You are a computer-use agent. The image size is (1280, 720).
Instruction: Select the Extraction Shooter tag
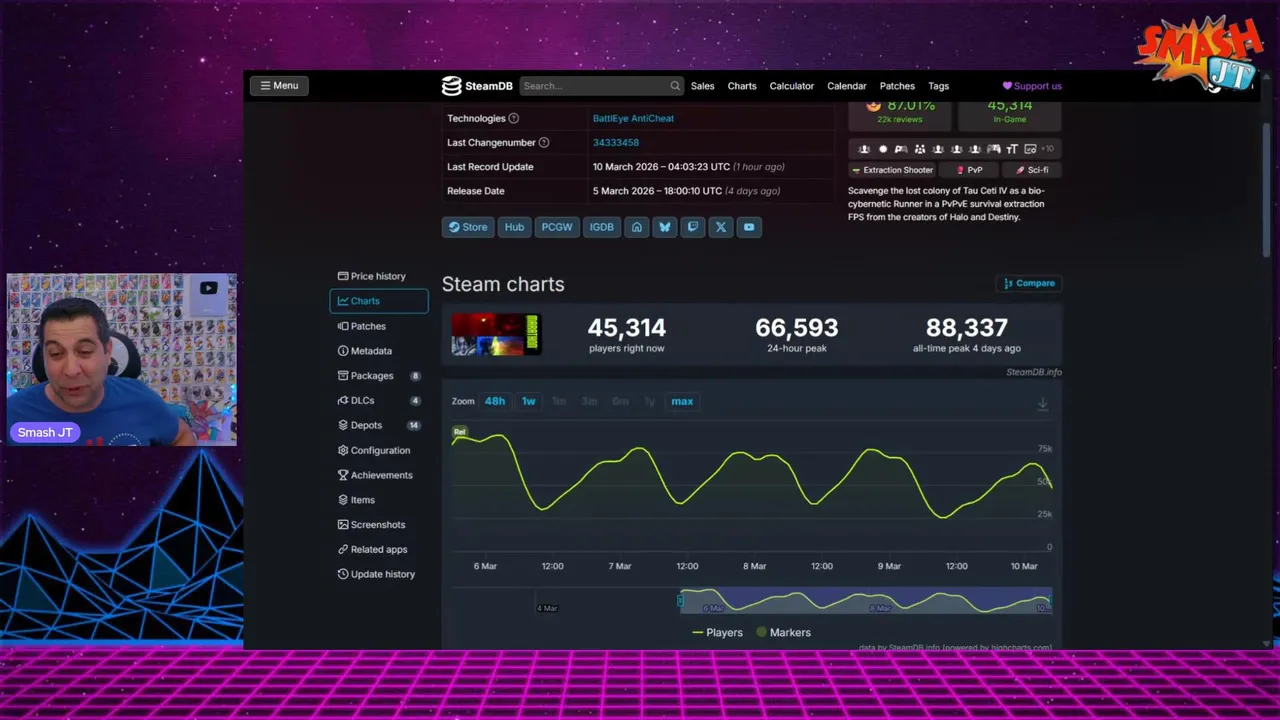click(892, 170)
